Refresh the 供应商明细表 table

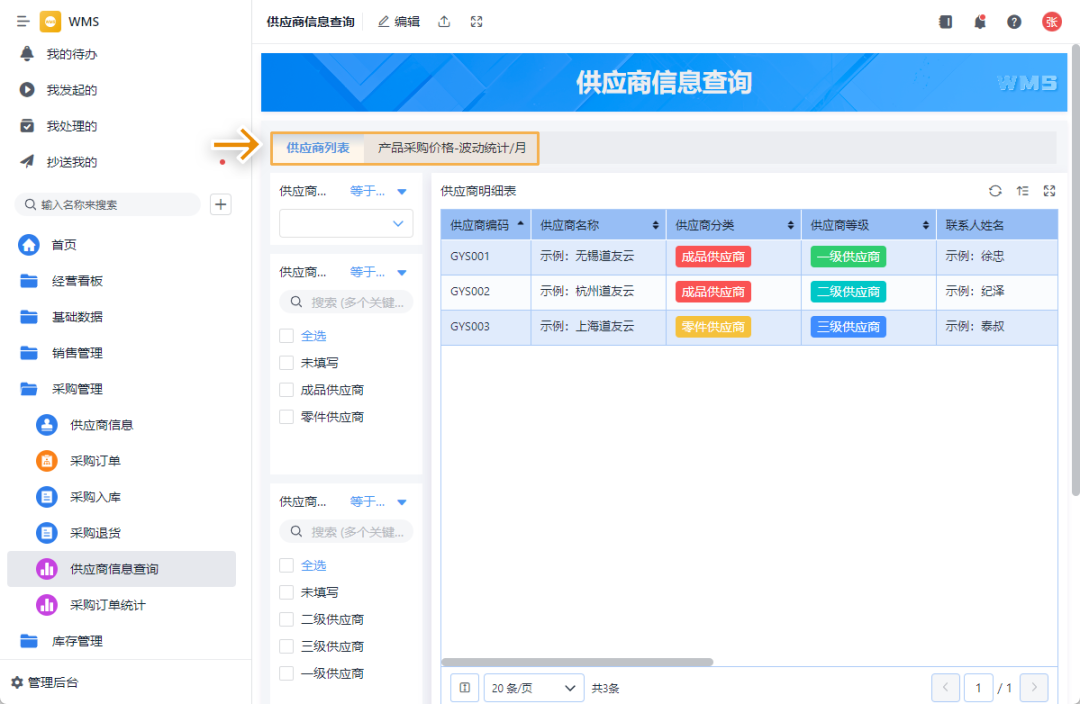[995, 191]
